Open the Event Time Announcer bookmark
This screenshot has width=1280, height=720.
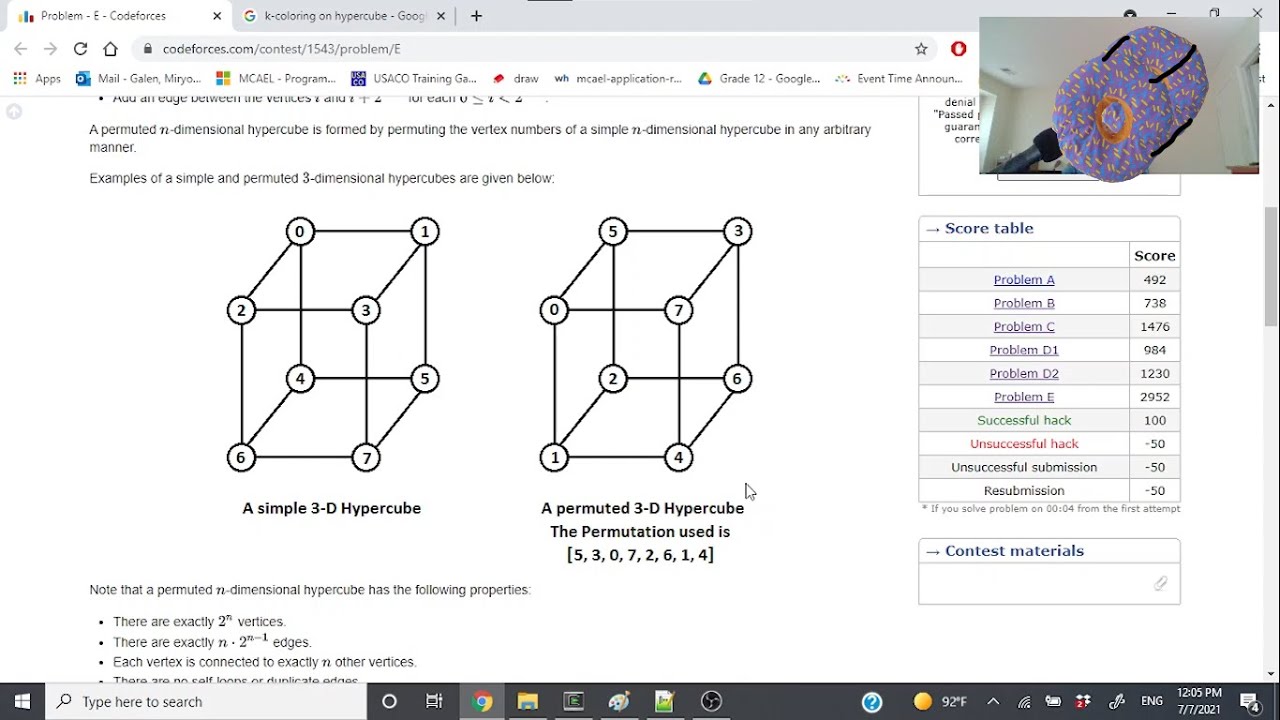click(x=899, y=78)
